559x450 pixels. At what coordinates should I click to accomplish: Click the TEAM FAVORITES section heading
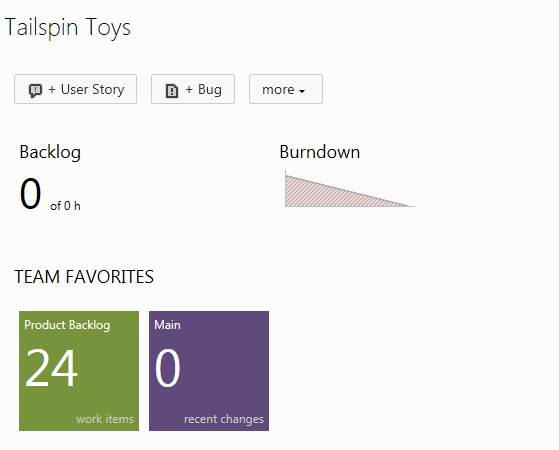(84, 277)
